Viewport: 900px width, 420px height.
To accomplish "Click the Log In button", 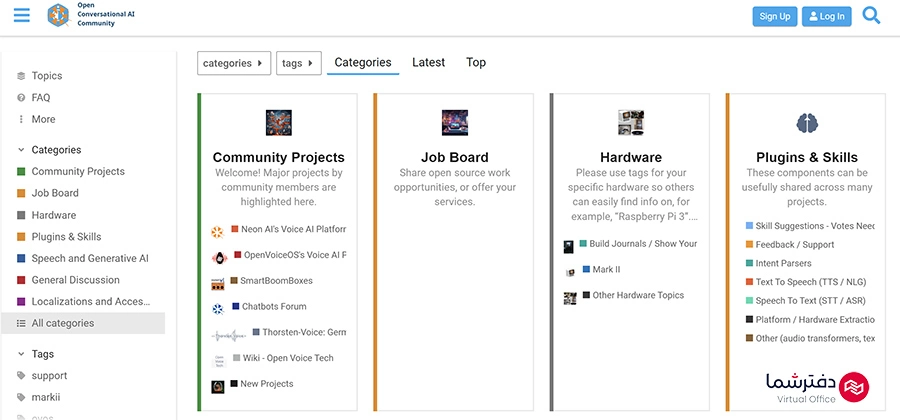I will pos(826,16).
